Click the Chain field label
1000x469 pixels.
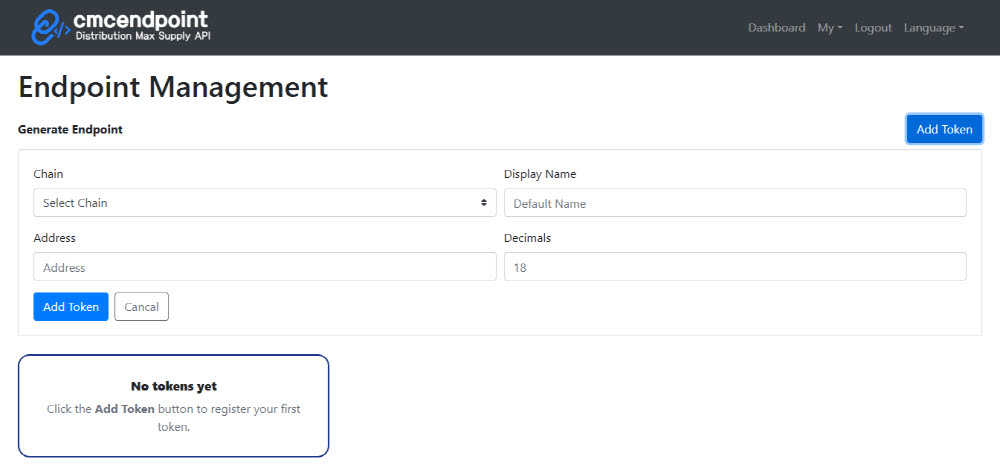[48, 174]
